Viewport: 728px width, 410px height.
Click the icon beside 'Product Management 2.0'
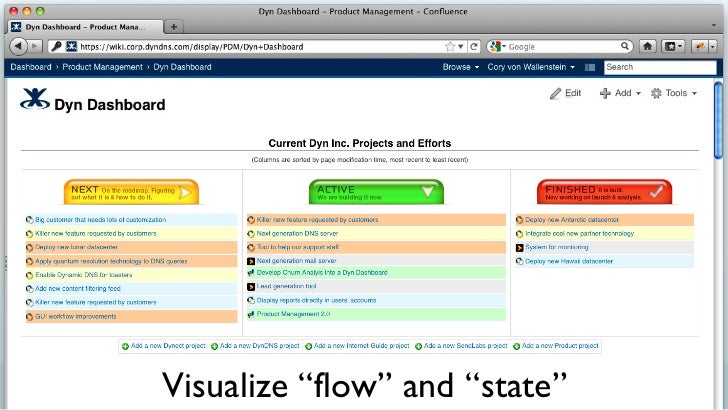251,314
